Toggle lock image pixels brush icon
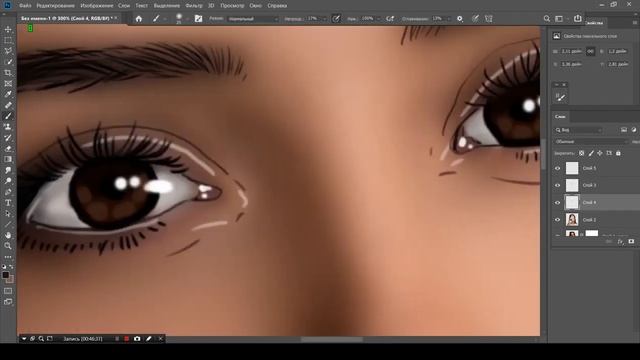The height and width of the screenshot is (360, 640). coord(591,153)
